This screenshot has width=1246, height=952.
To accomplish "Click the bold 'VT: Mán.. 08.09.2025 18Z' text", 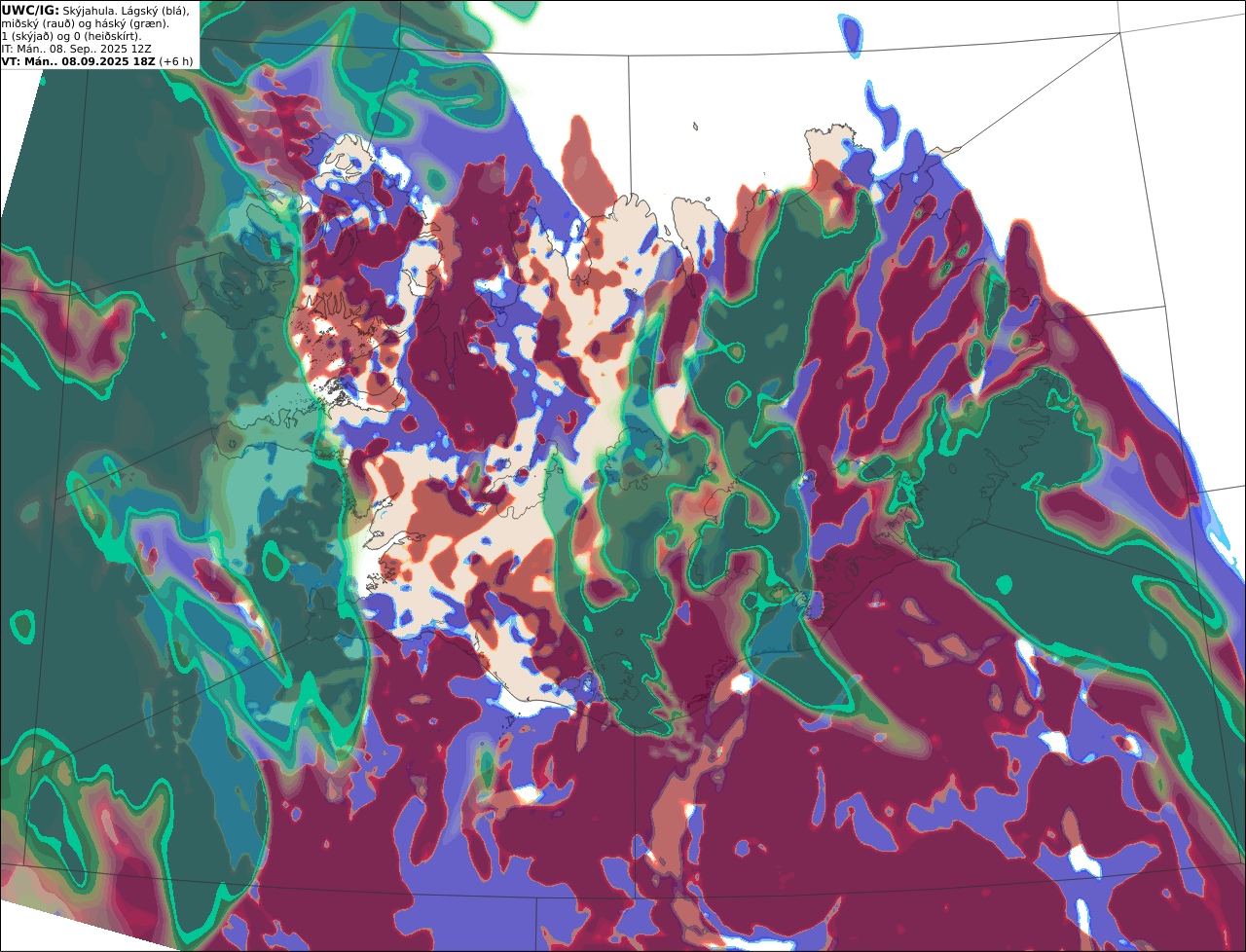I will tap(78, 61).
